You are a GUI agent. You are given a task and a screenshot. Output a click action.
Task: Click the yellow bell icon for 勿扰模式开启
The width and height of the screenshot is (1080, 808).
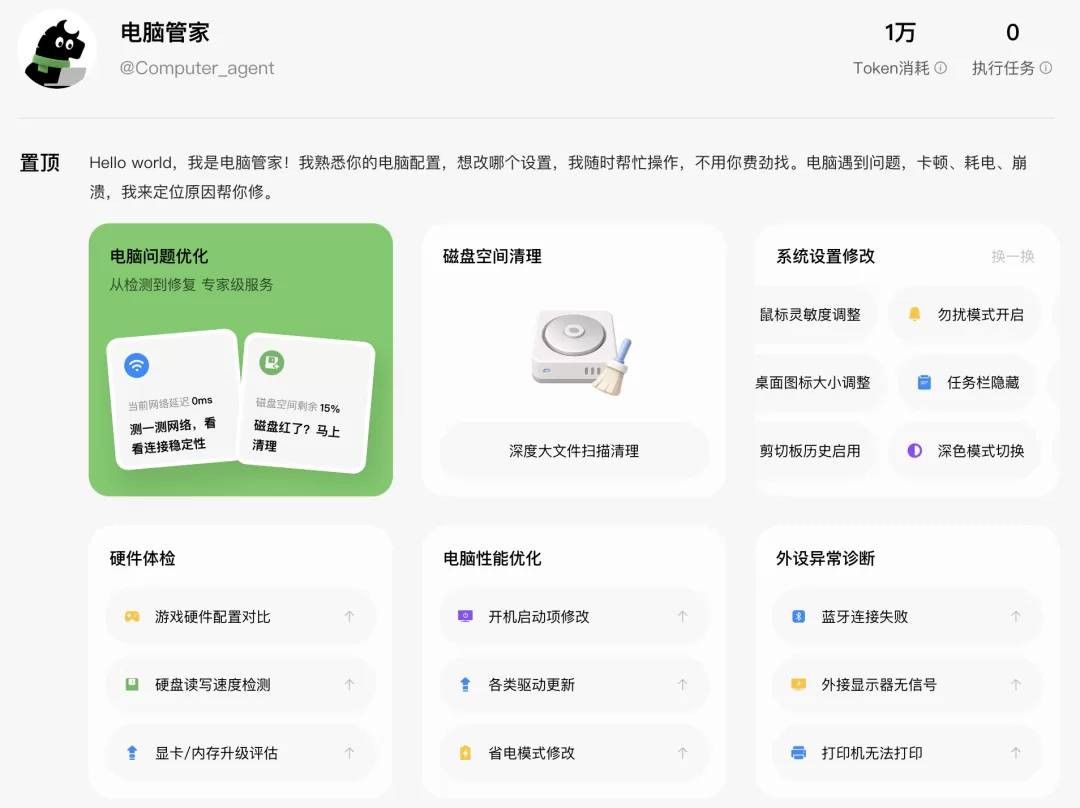point(914,314)
